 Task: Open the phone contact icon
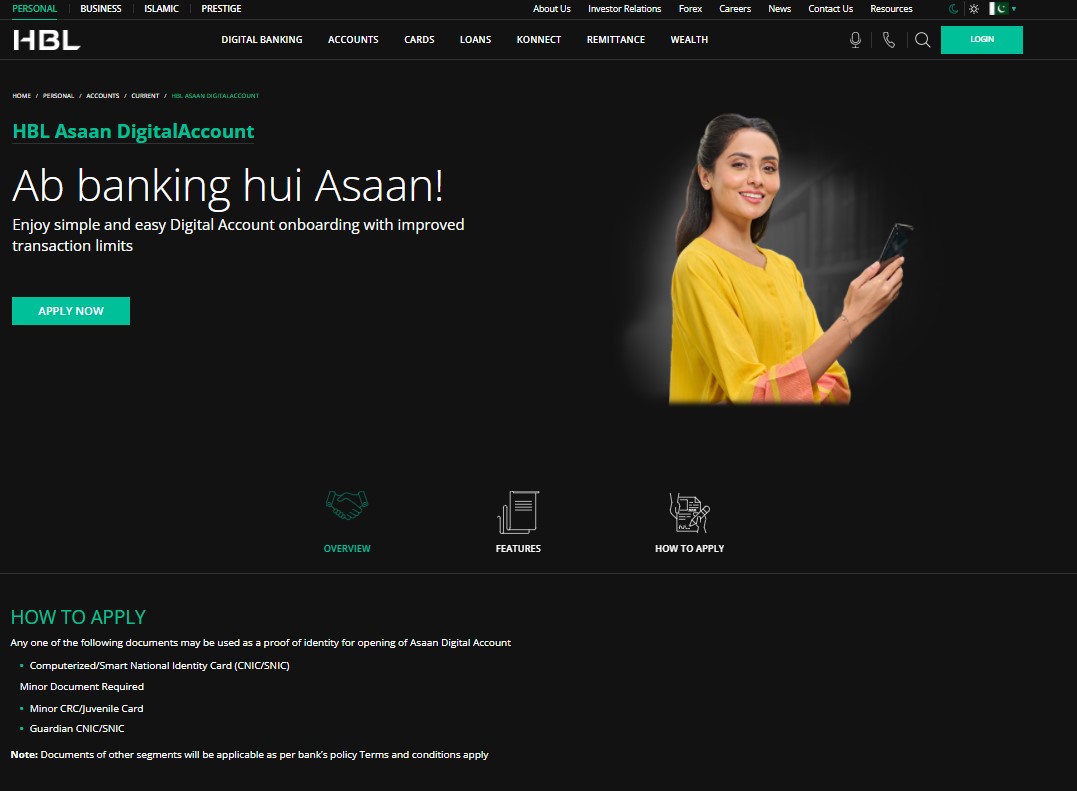click(x=889, y=40)
